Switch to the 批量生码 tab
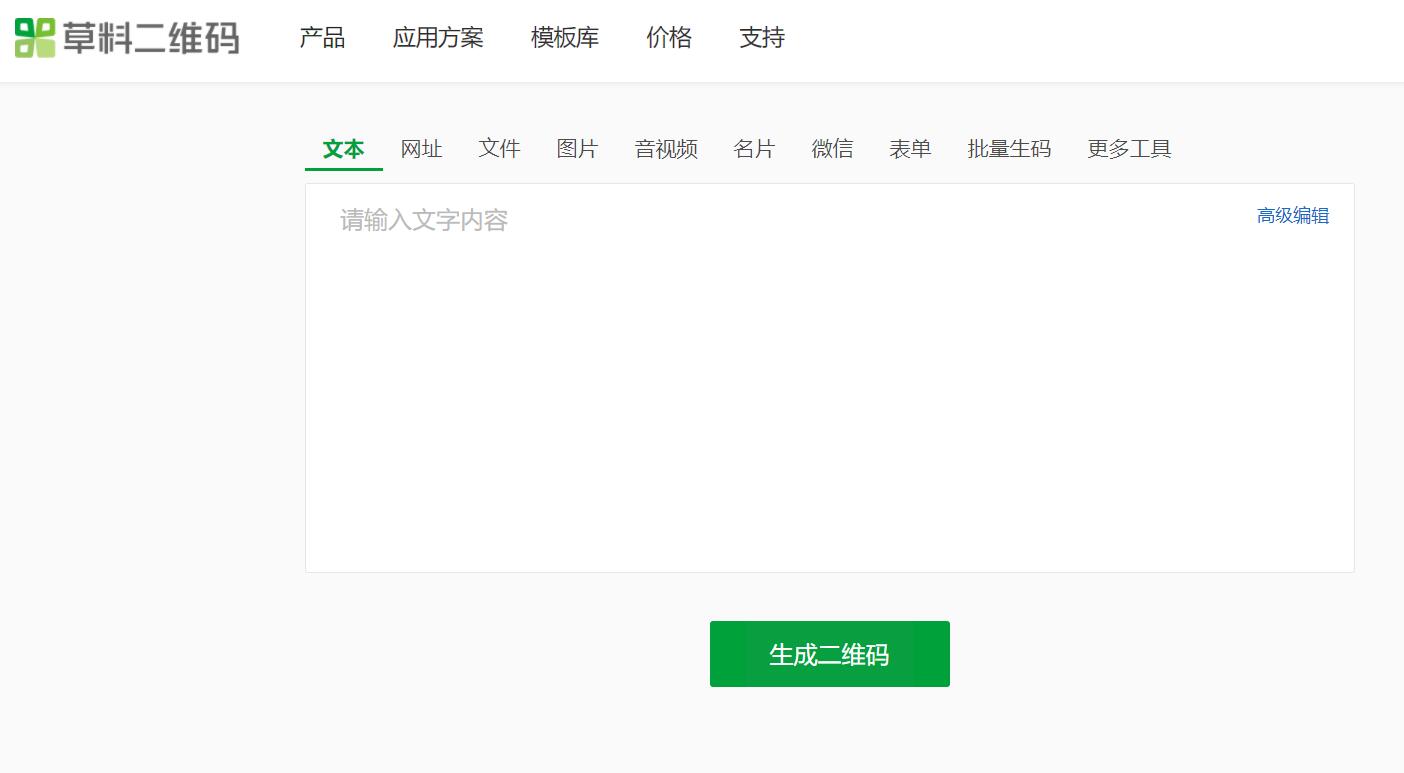This screenshot has width=1404, height=773. [1009, 148]
